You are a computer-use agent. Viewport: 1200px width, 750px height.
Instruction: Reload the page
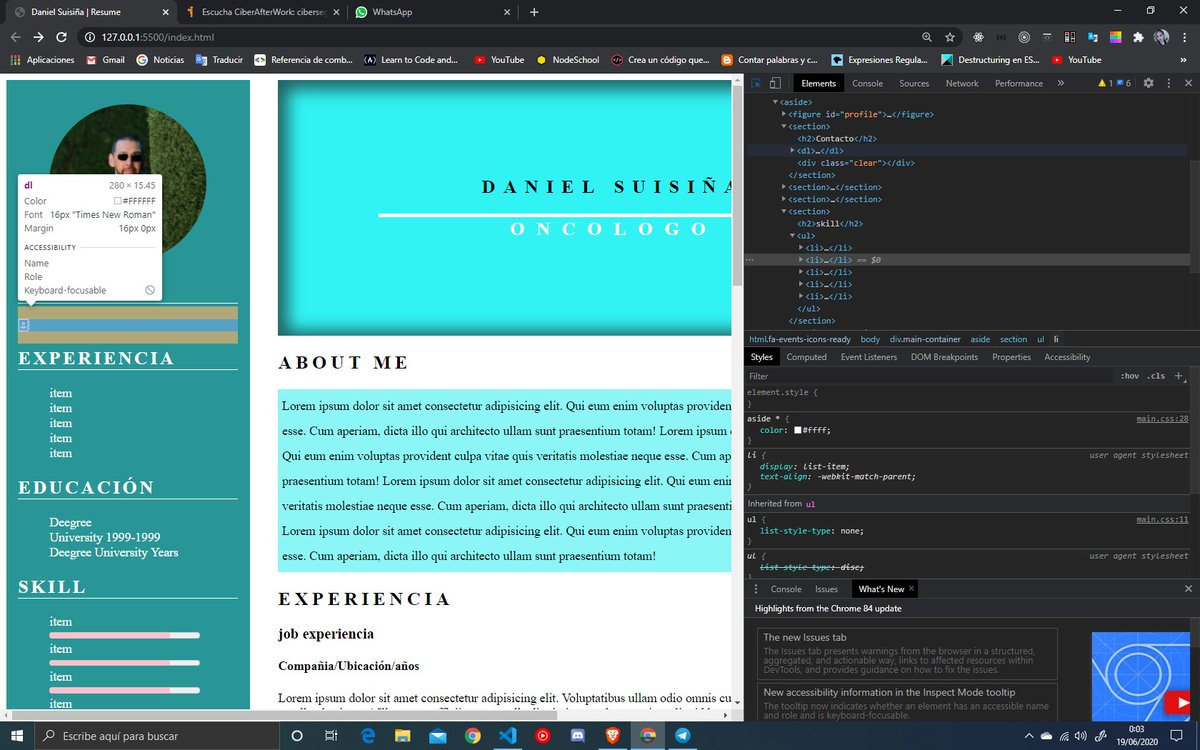(x=62, y=37)
